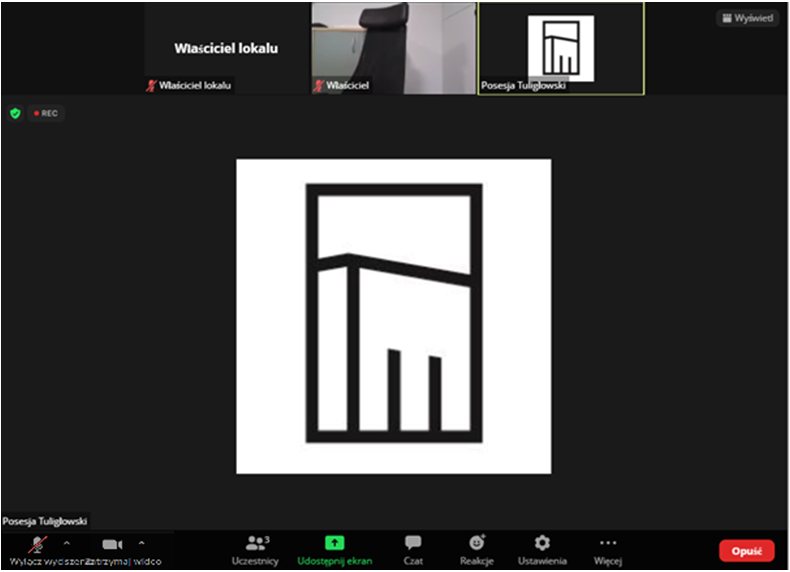
Task: Select the Właściciel lokalu participant tile
Action: coord(226,47)
